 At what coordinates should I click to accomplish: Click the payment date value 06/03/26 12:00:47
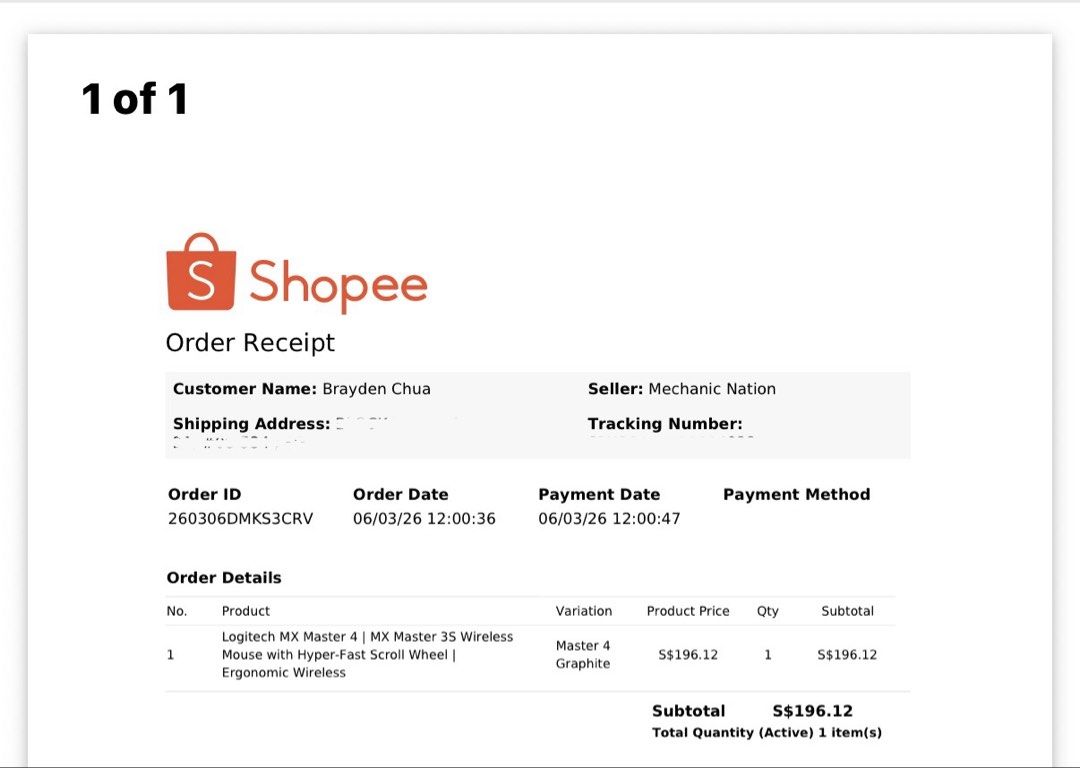609,519
